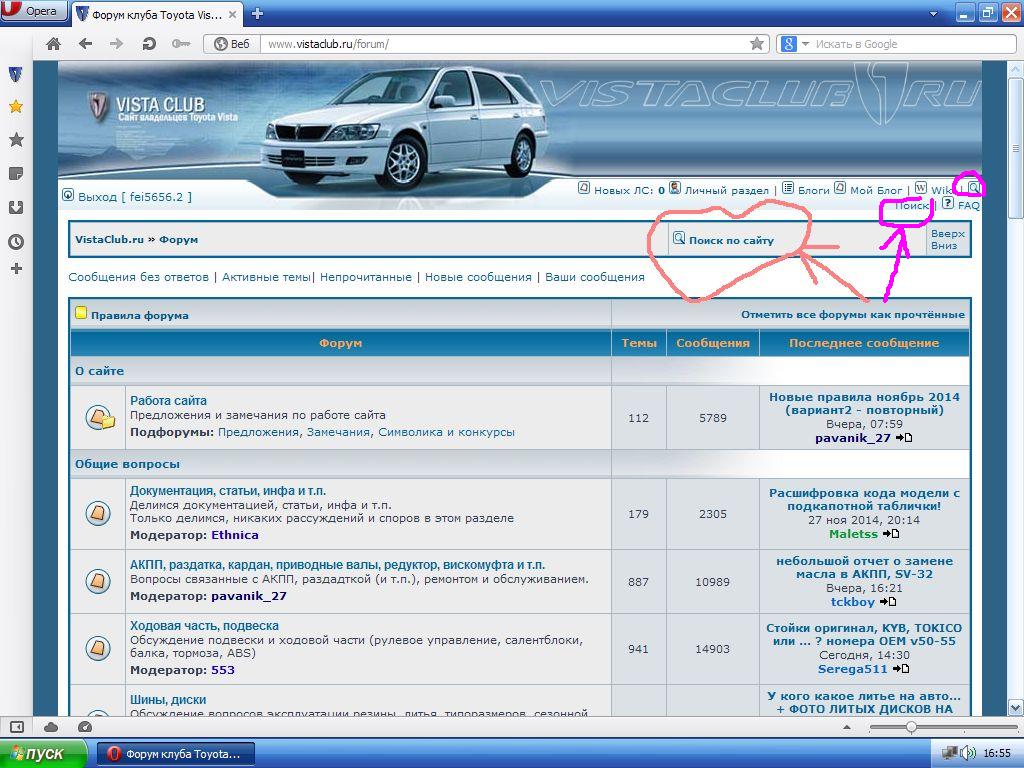Screen dimensions: 1024x768
Task: Toggle Opera Turbo in the status bar
Action: [85, 727]
